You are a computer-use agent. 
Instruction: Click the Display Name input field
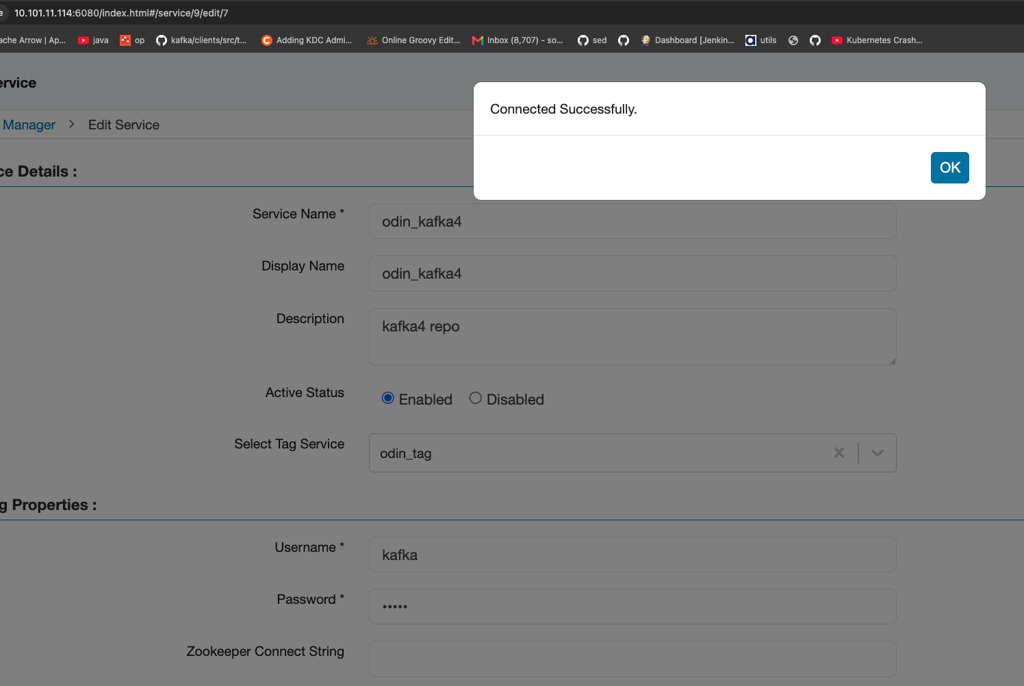632,273
